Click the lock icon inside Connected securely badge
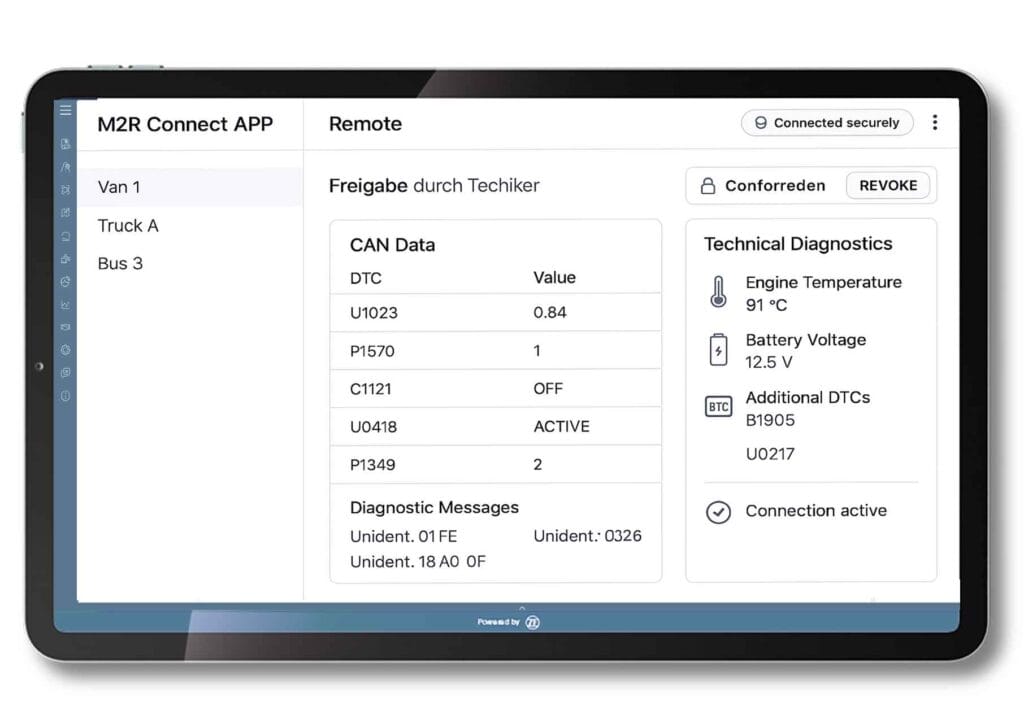This screenshot has height=715, width=1024. click(761, 122)
